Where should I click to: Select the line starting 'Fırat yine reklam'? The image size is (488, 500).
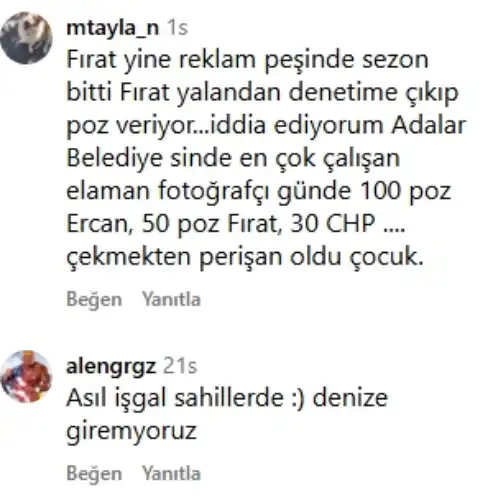[x=247, y=60]
